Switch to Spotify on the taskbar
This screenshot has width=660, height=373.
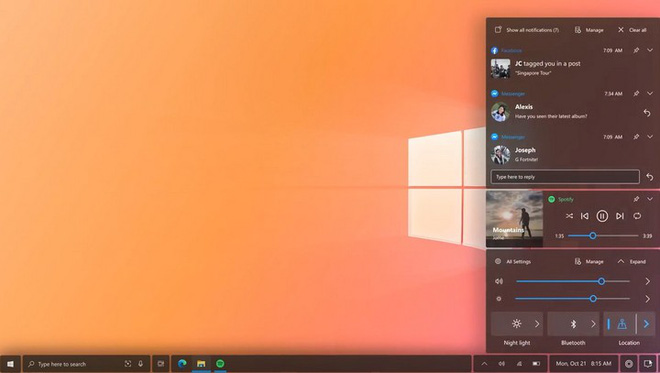[x=220, y=364]
